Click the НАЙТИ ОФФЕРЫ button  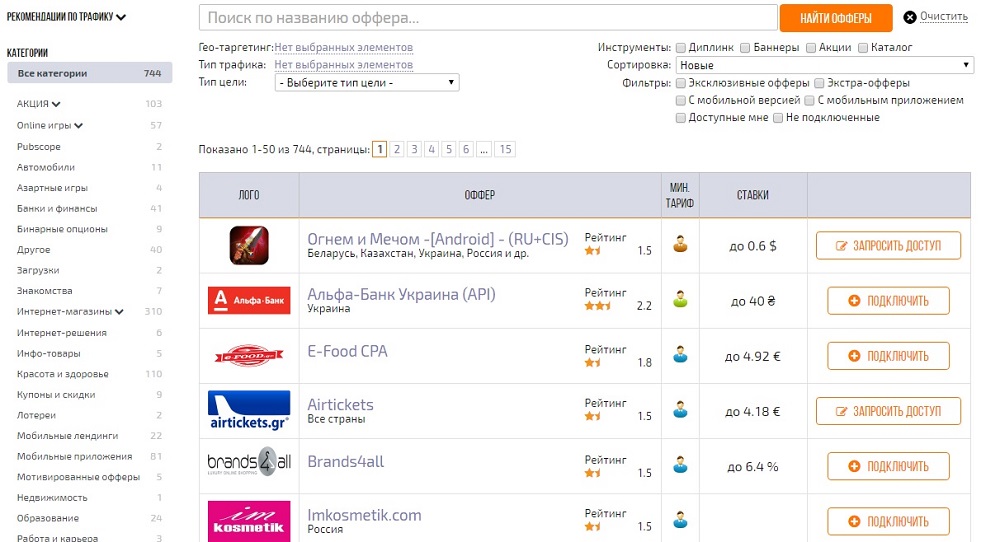[836, 18]
